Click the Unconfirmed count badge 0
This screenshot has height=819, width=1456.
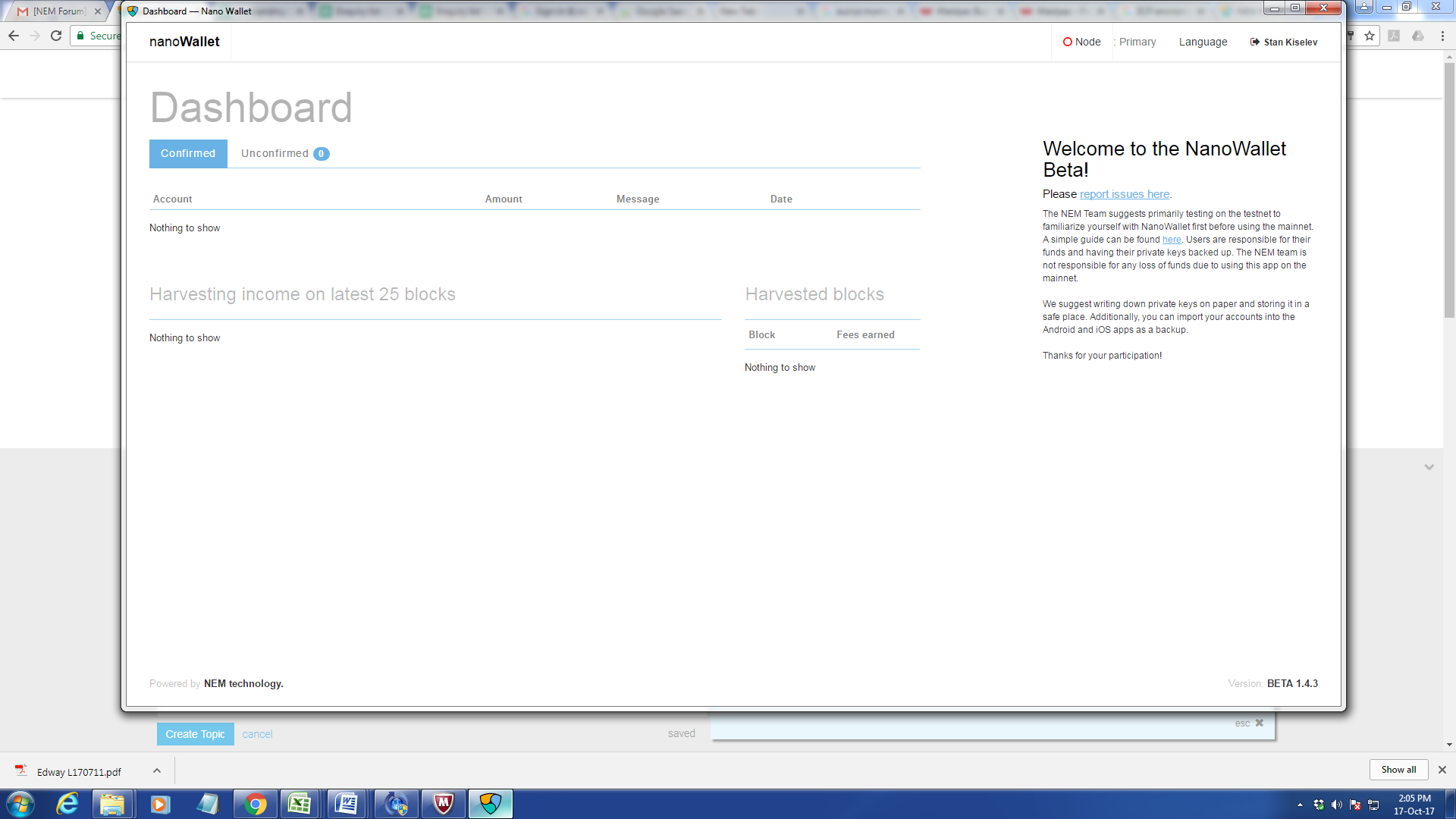pyautogui.click(x=322, y=154)
